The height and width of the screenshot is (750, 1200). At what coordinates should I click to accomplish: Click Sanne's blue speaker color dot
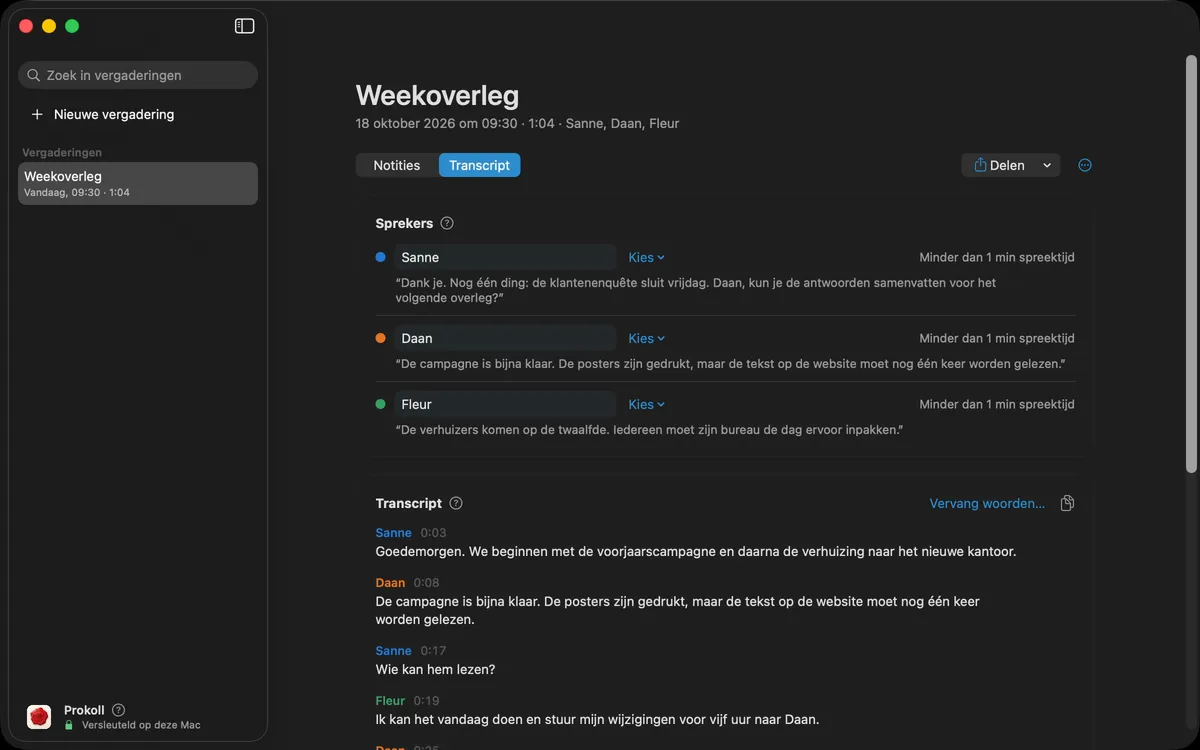point(380,257)
